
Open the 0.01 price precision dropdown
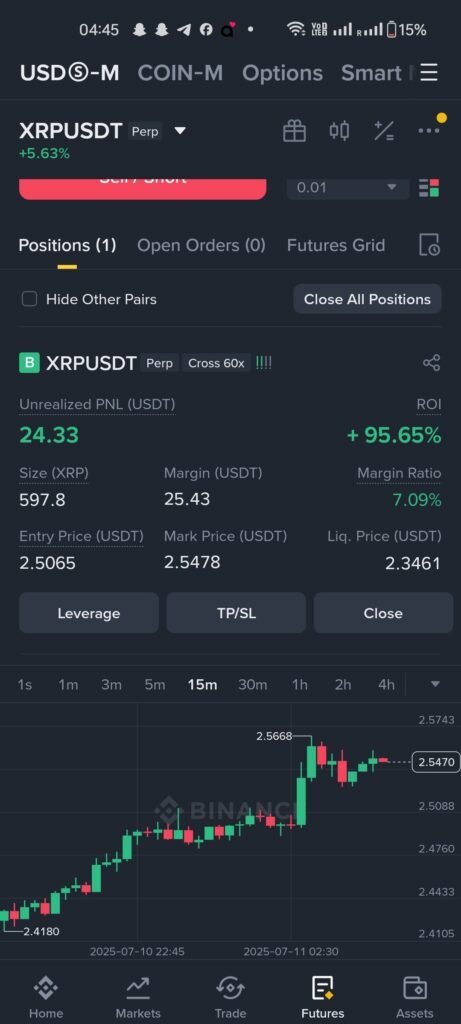pyautogui.click(x=348, y=188)
